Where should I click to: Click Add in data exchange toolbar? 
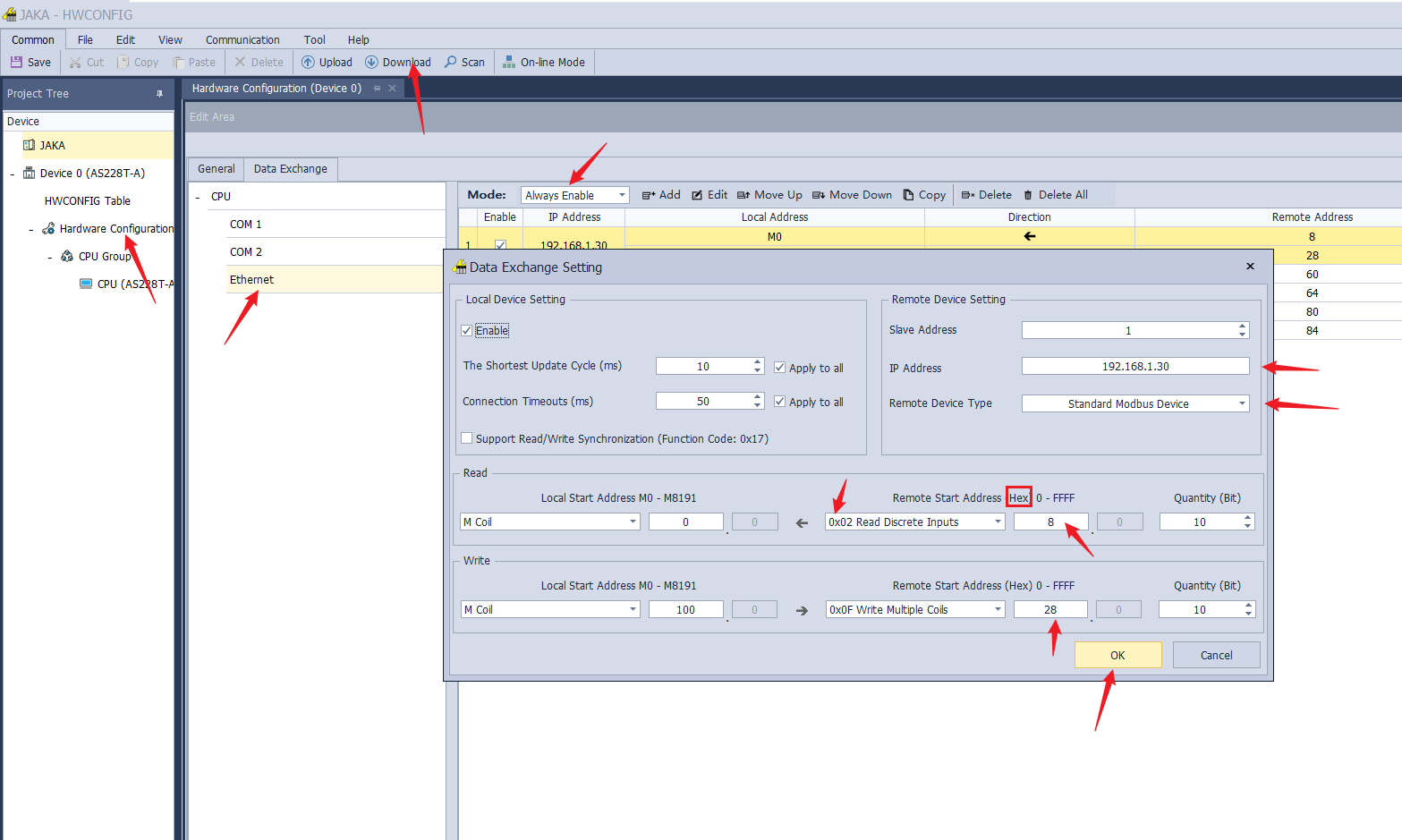[x=661, y=195]
